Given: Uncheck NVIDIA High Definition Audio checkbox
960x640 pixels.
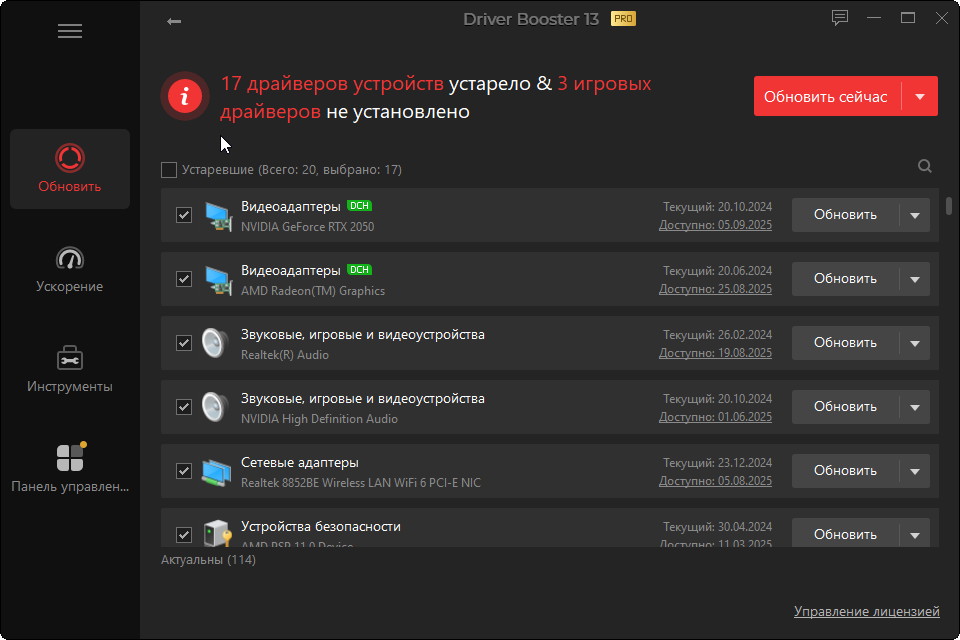Looking at the screenshot, I should coord(184,407).
